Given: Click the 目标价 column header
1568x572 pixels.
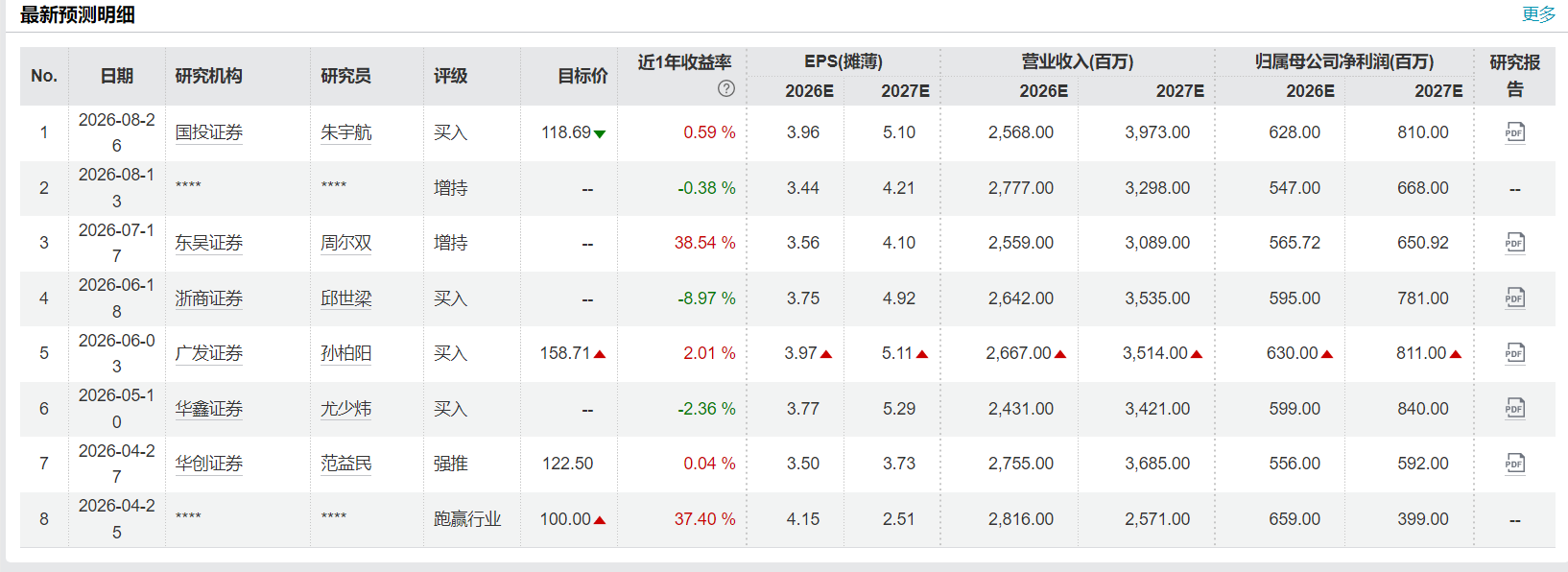Looking at the screenshot, I should (x=582, y=76).
